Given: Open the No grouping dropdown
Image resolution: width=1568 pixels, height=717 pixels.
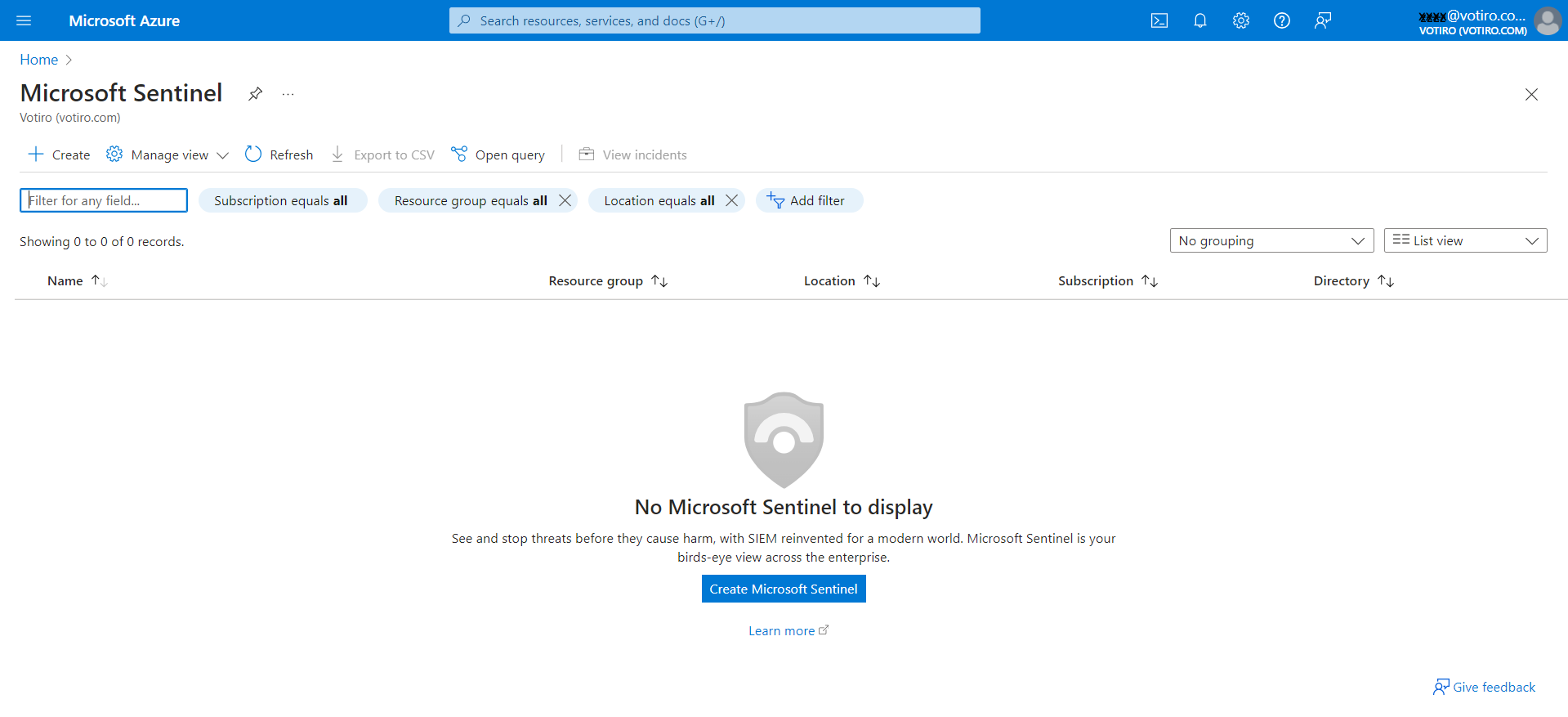Looking at the screenshot, I should coord(1271,240).
